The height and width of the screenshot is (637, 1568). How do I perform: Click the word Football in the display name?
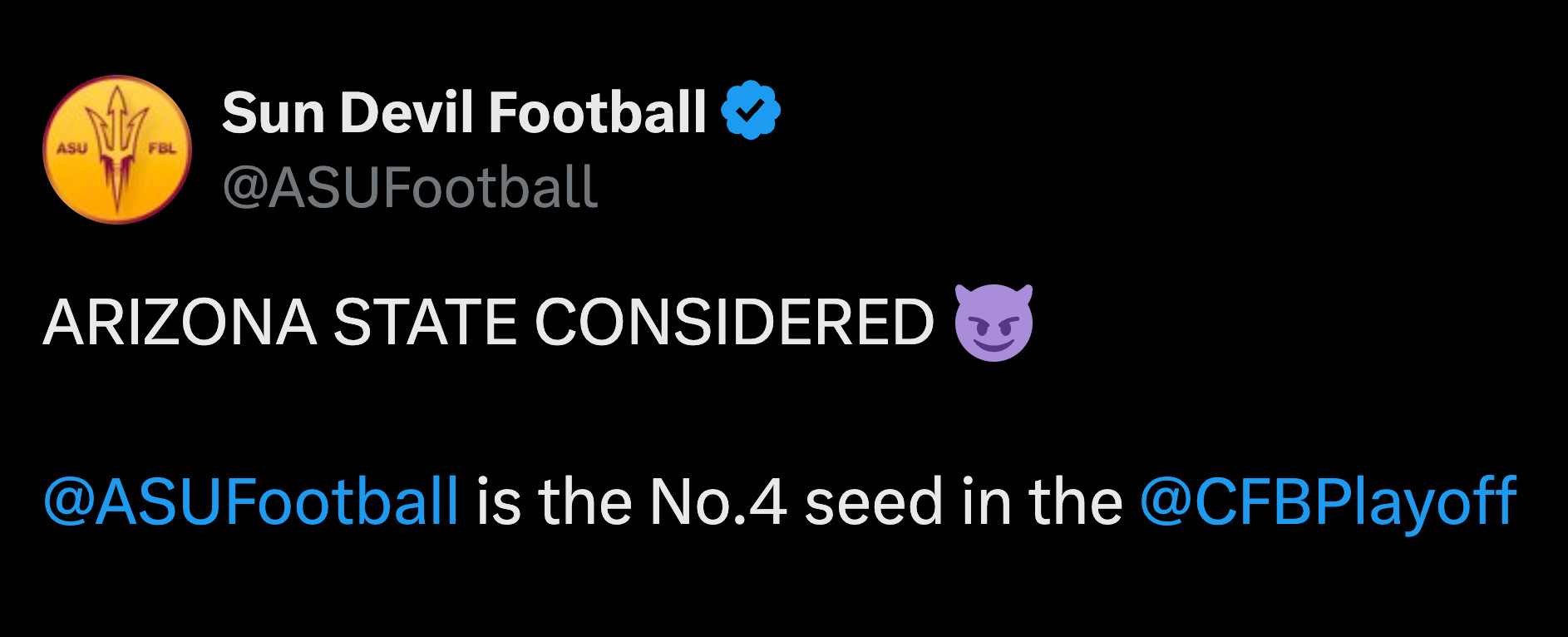click(598, 112)
